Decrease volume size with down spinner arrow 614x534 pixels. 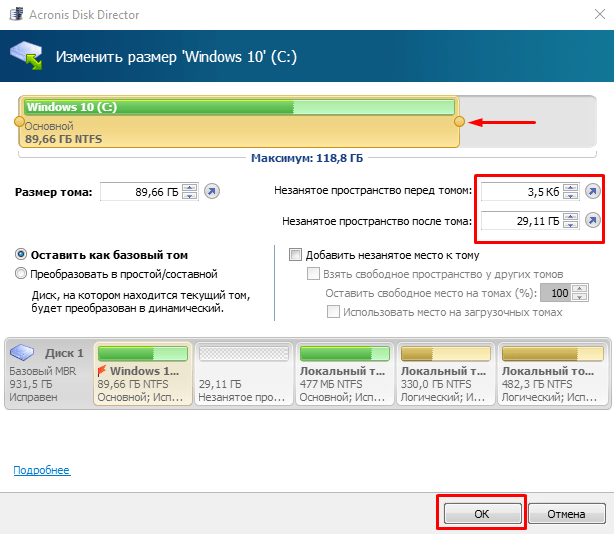tap(190, 195)
